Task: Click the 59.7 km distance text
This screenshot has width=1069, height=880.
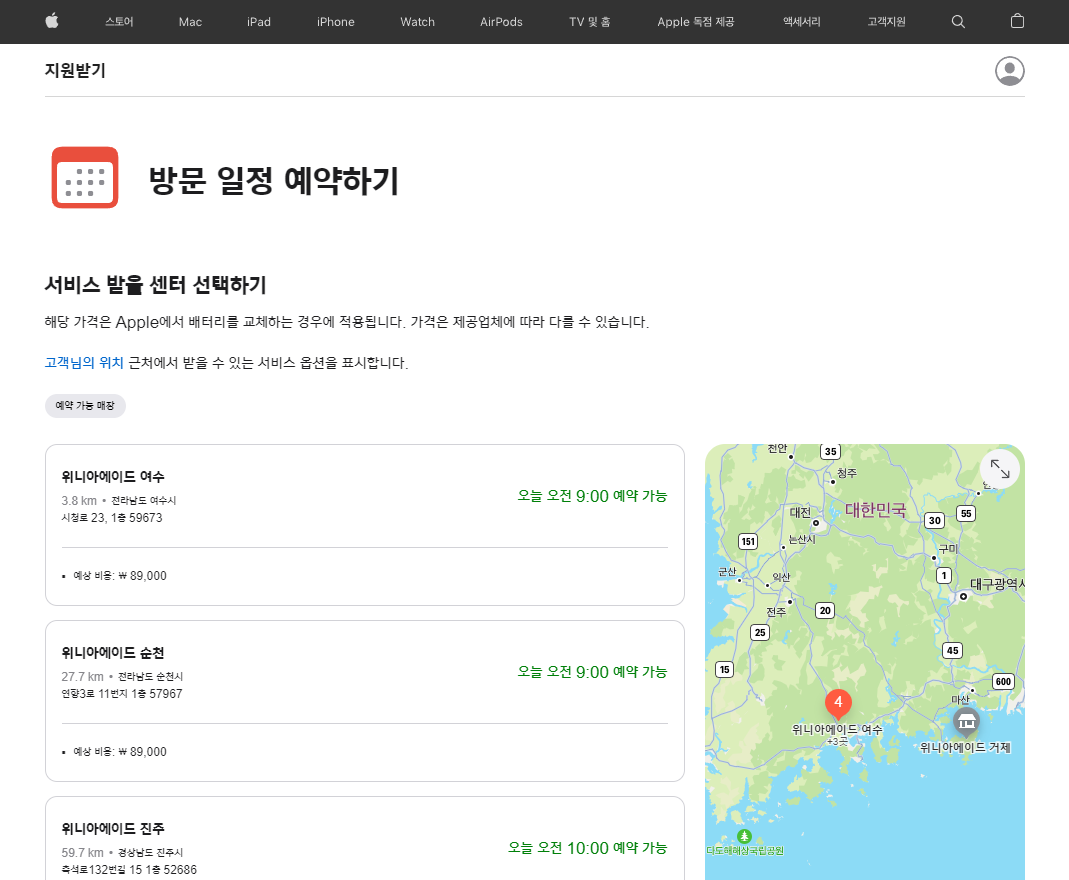Action: pyautogui.click(x=82, y=852)
